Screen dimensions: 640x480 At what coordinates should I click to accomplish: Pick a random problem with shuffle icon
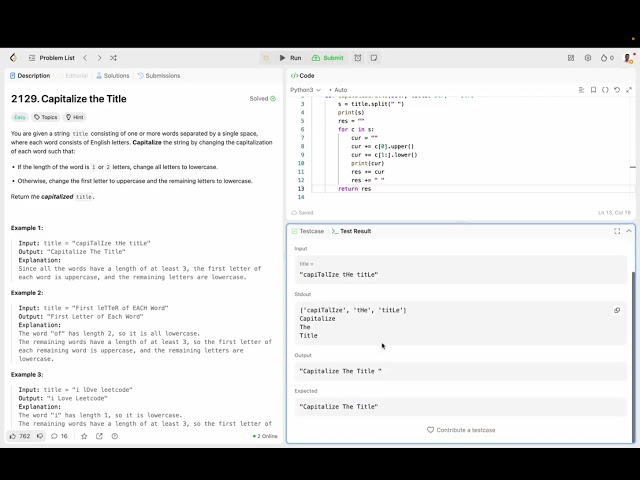pos(113,58)
